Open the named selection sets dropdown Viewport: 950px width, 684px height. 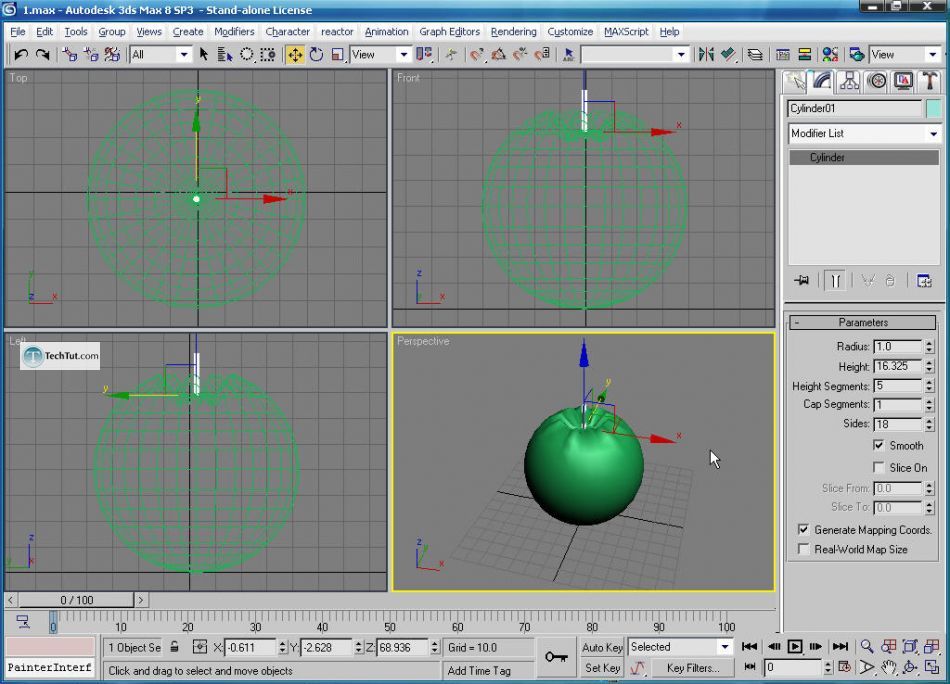634,55
